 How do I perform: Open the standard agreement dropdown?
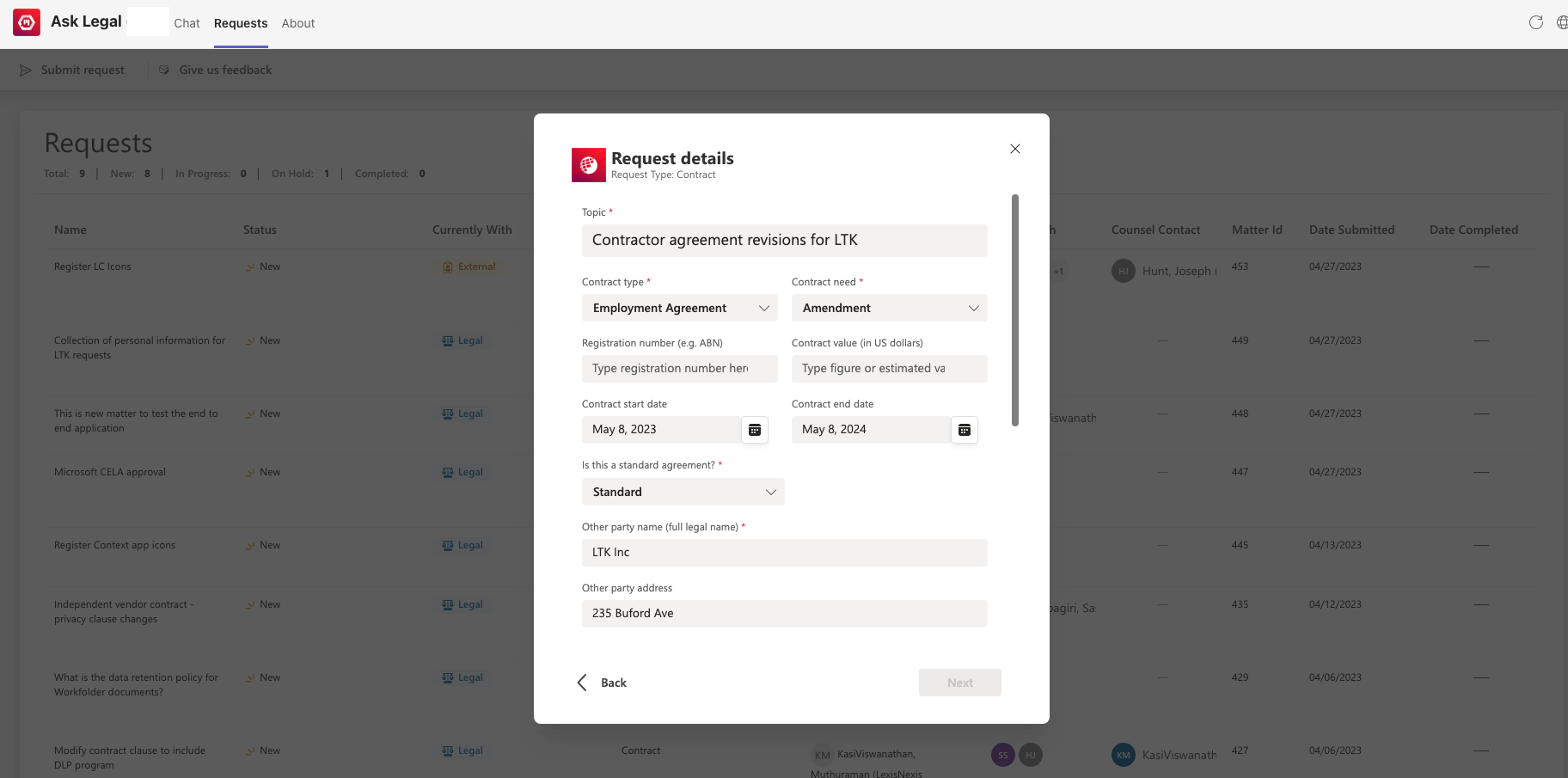coord(683,492)
